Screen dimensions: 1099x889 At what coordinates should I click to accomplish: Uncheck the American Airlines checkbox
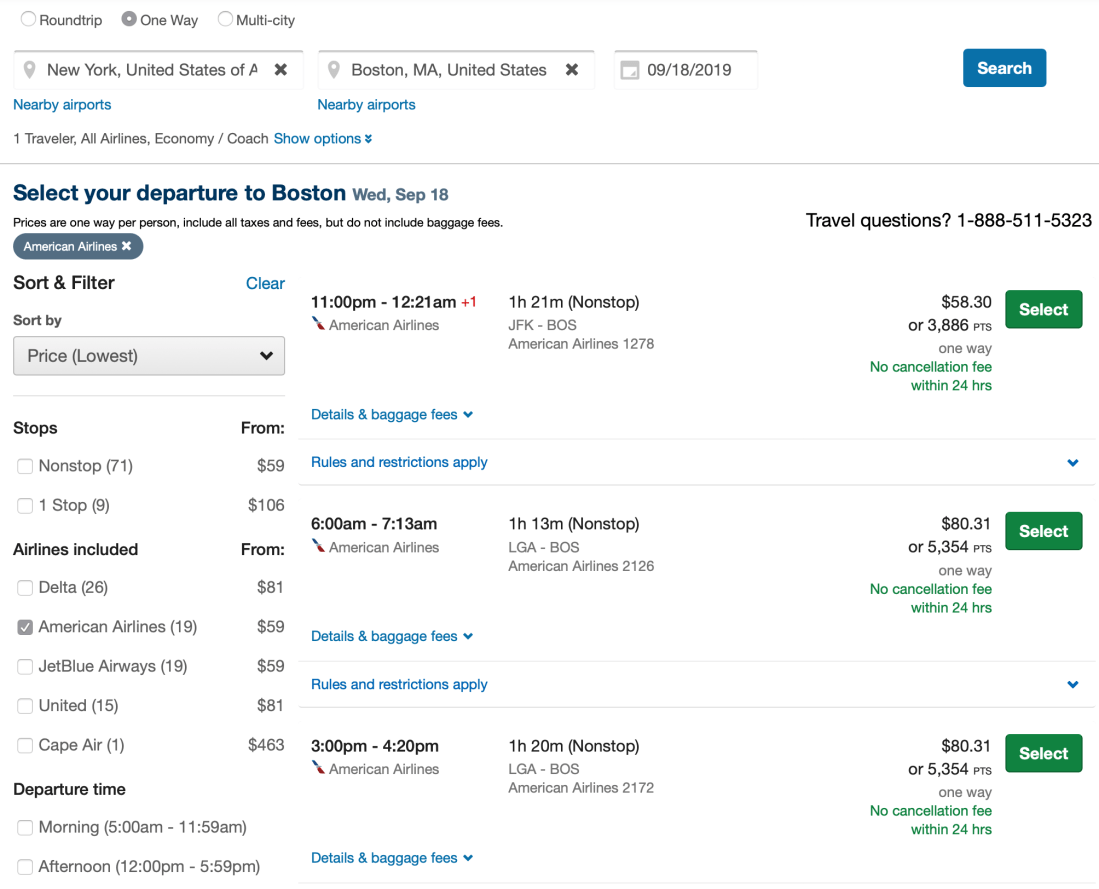tap(25, 627)
